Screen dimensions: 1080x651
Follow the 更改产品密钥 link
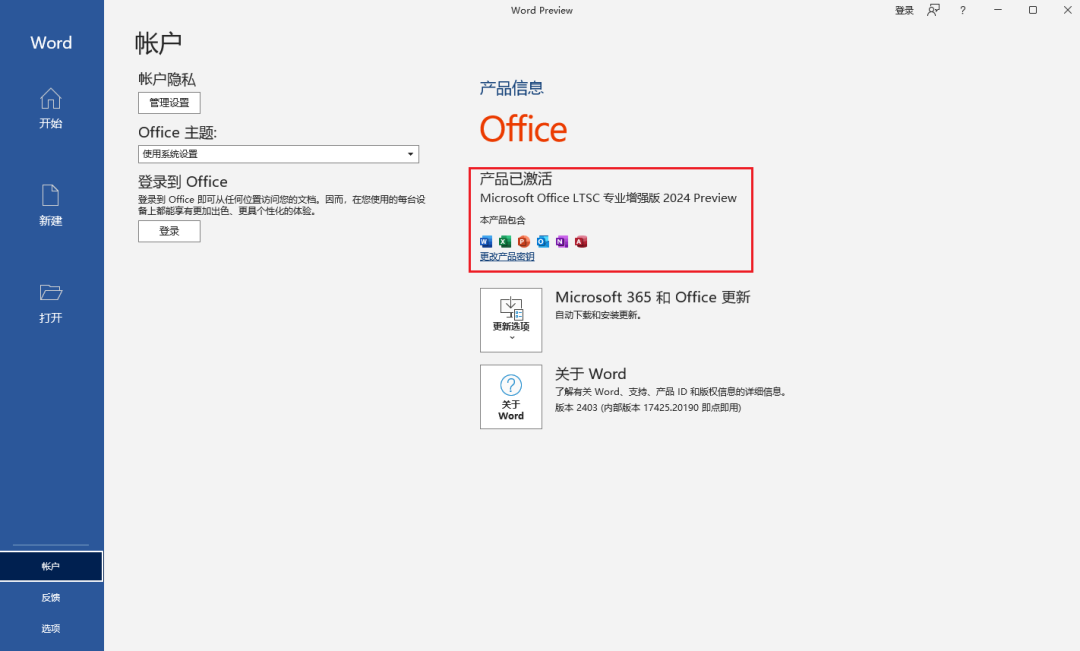click(x=507, y=257)
